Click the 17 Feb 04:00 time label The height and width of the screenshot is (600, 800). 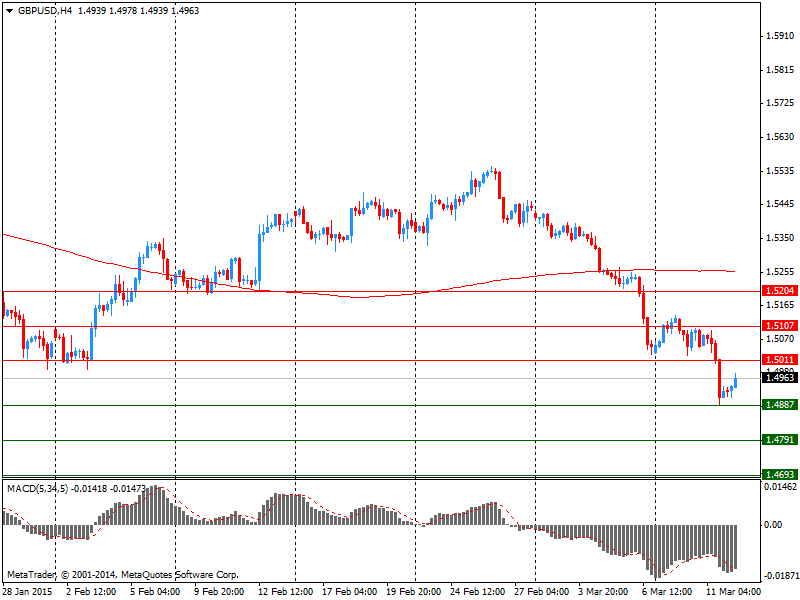(349, 592)
